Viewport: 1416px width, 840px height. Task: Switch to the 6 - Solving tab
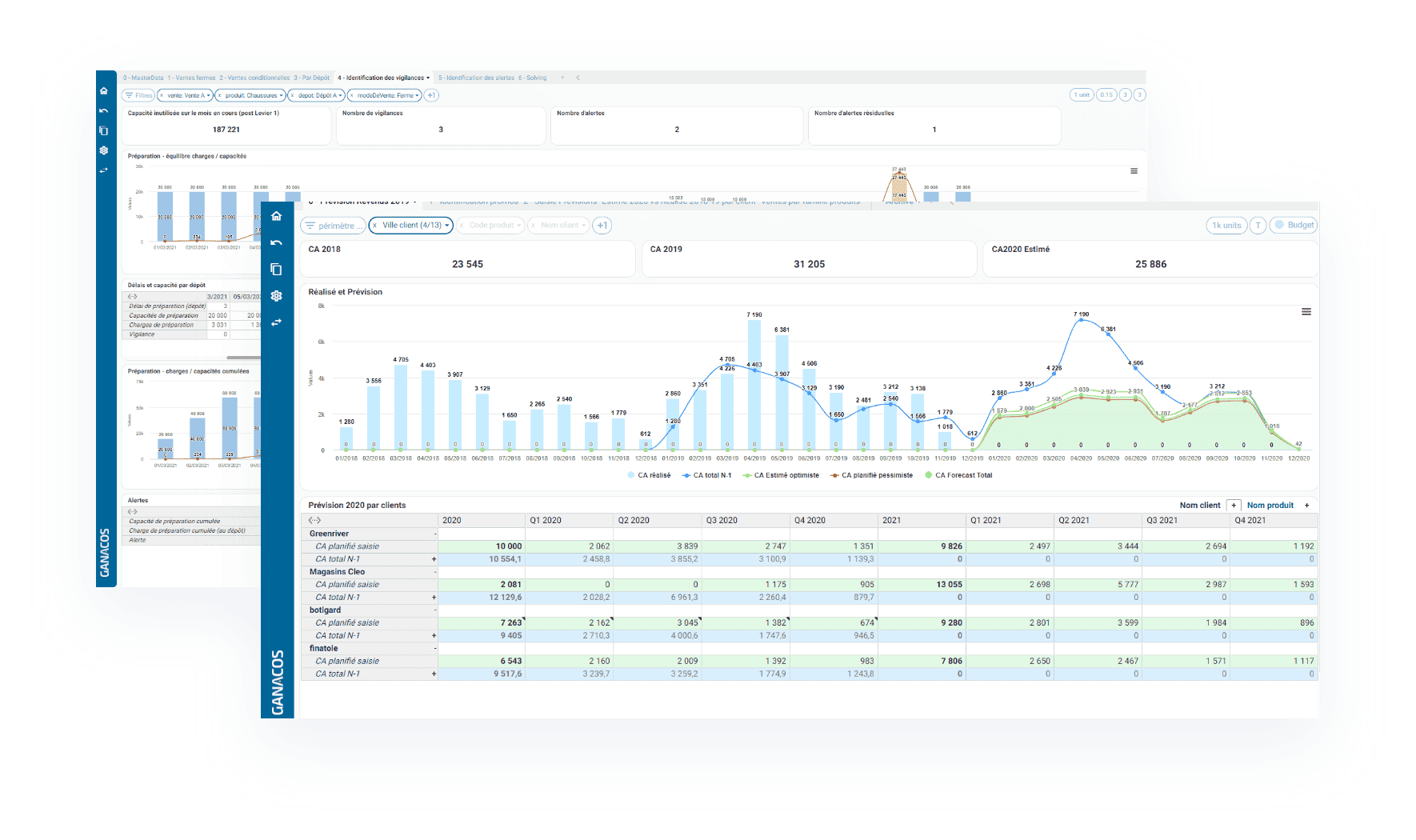tap(533, 78)
